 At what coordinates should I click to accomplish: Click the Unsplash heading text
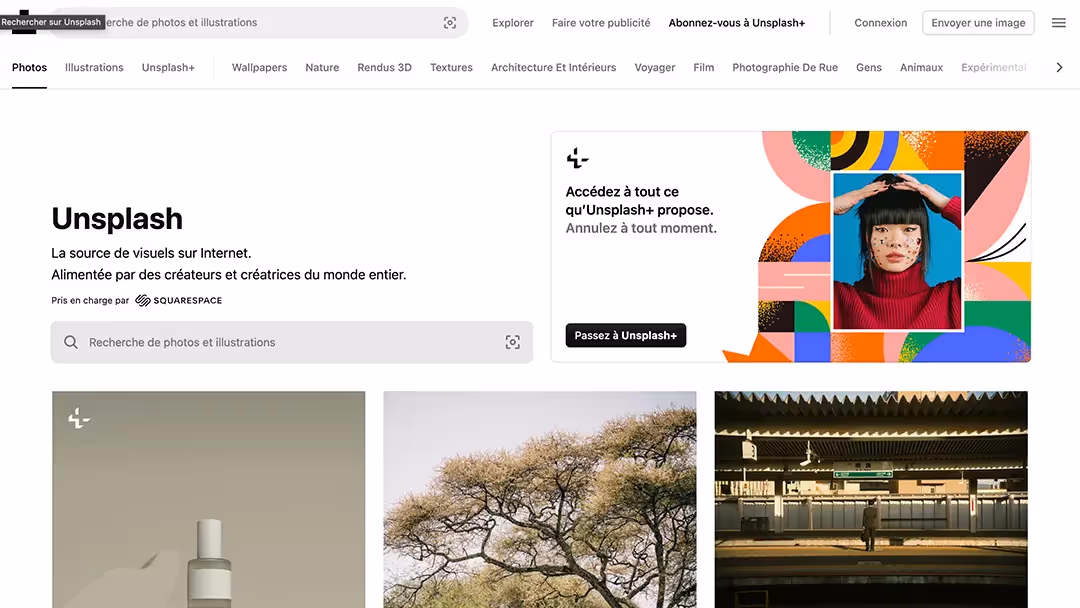(117, 219)
